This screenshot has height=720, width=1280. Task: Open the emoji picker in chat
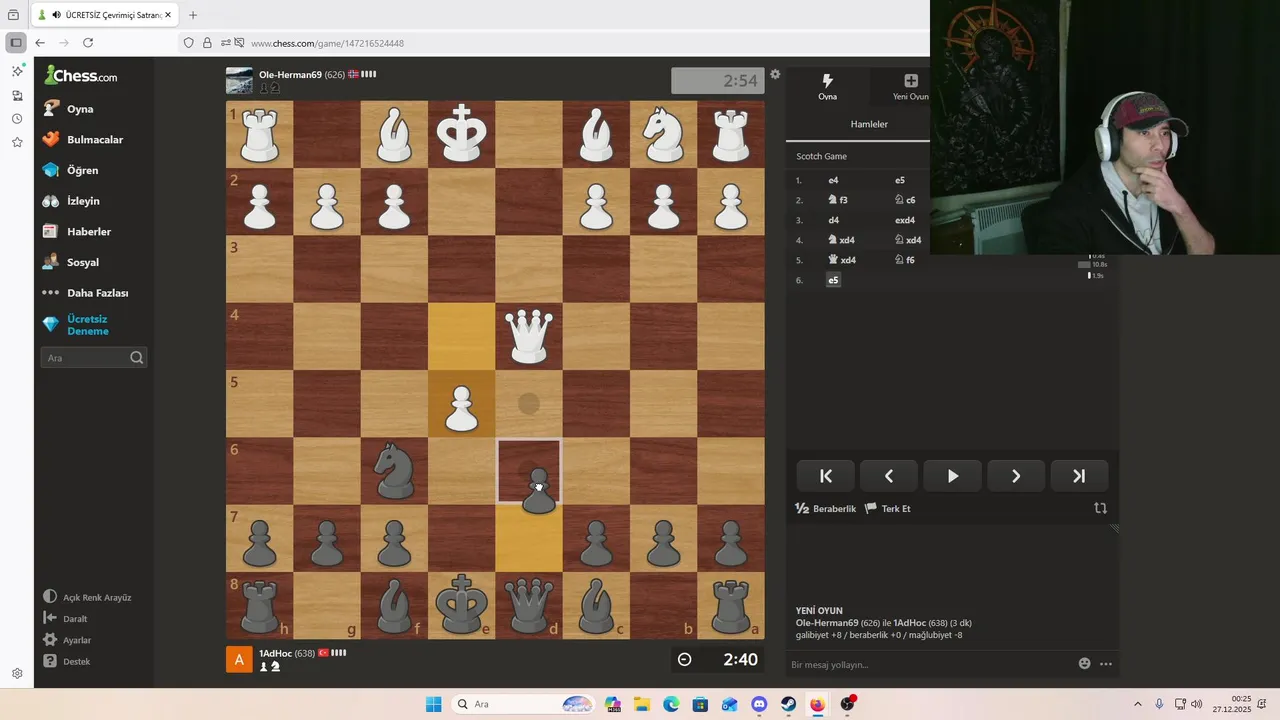[x=1084, y=663]
